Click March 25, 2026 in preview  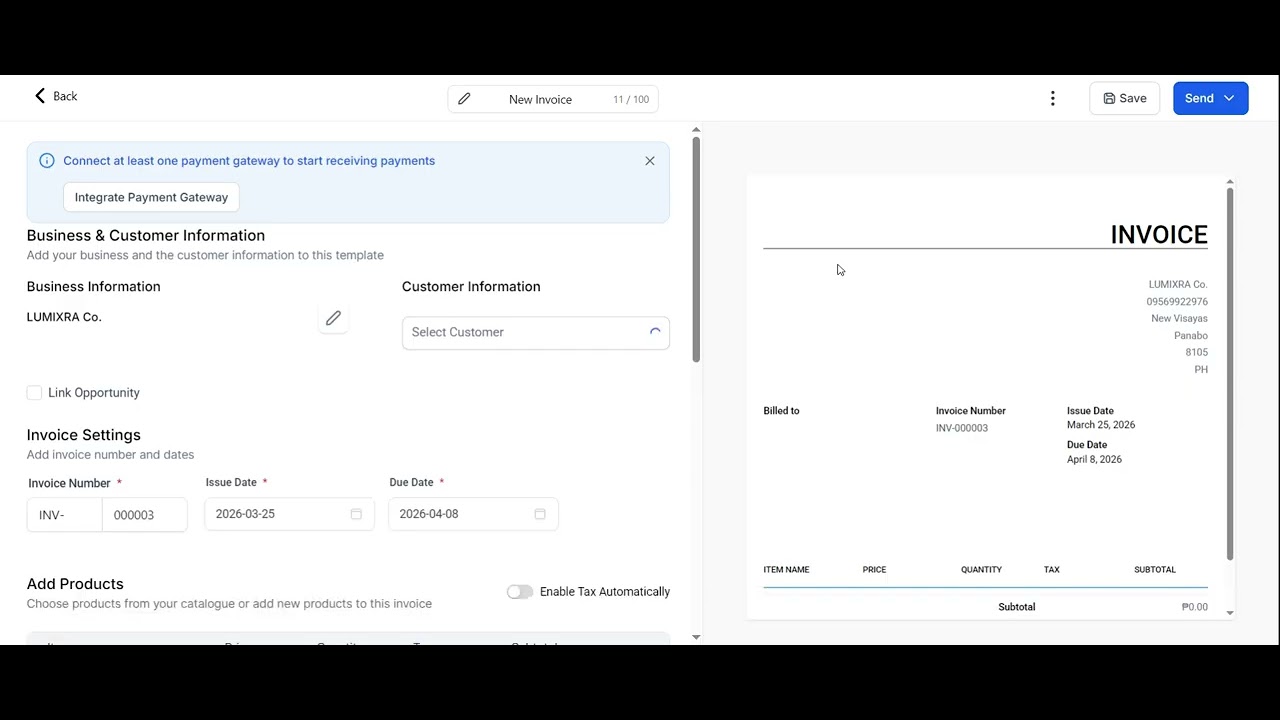pos(1101,425)
